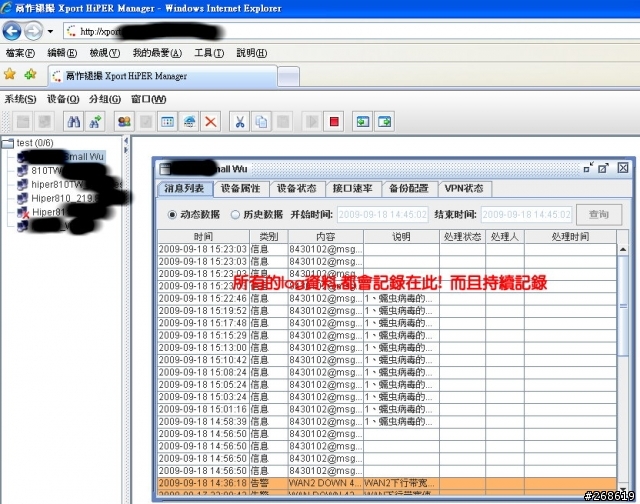Click the window with right green arrow icon
Viewport: 640px width, 504px height.
point(384,122)
